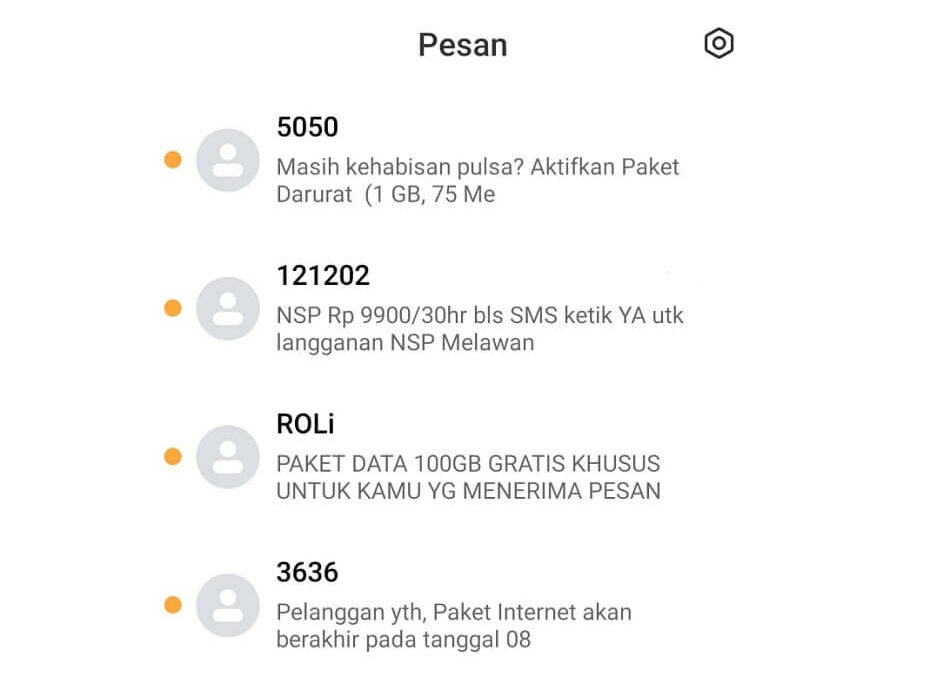
Task: Open the 5050 sender name
Action: pos(307,127)
